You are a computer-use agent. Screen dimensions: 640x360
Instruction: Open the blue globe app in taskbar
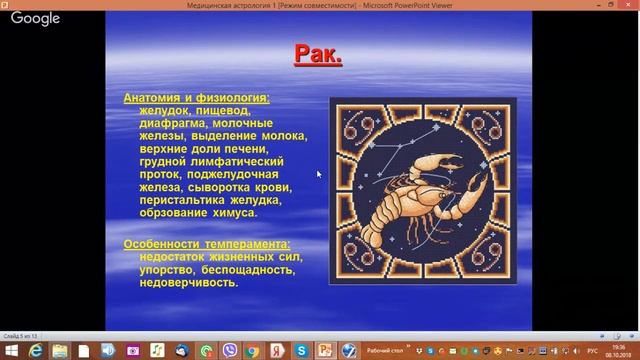[x=349, y=351]
